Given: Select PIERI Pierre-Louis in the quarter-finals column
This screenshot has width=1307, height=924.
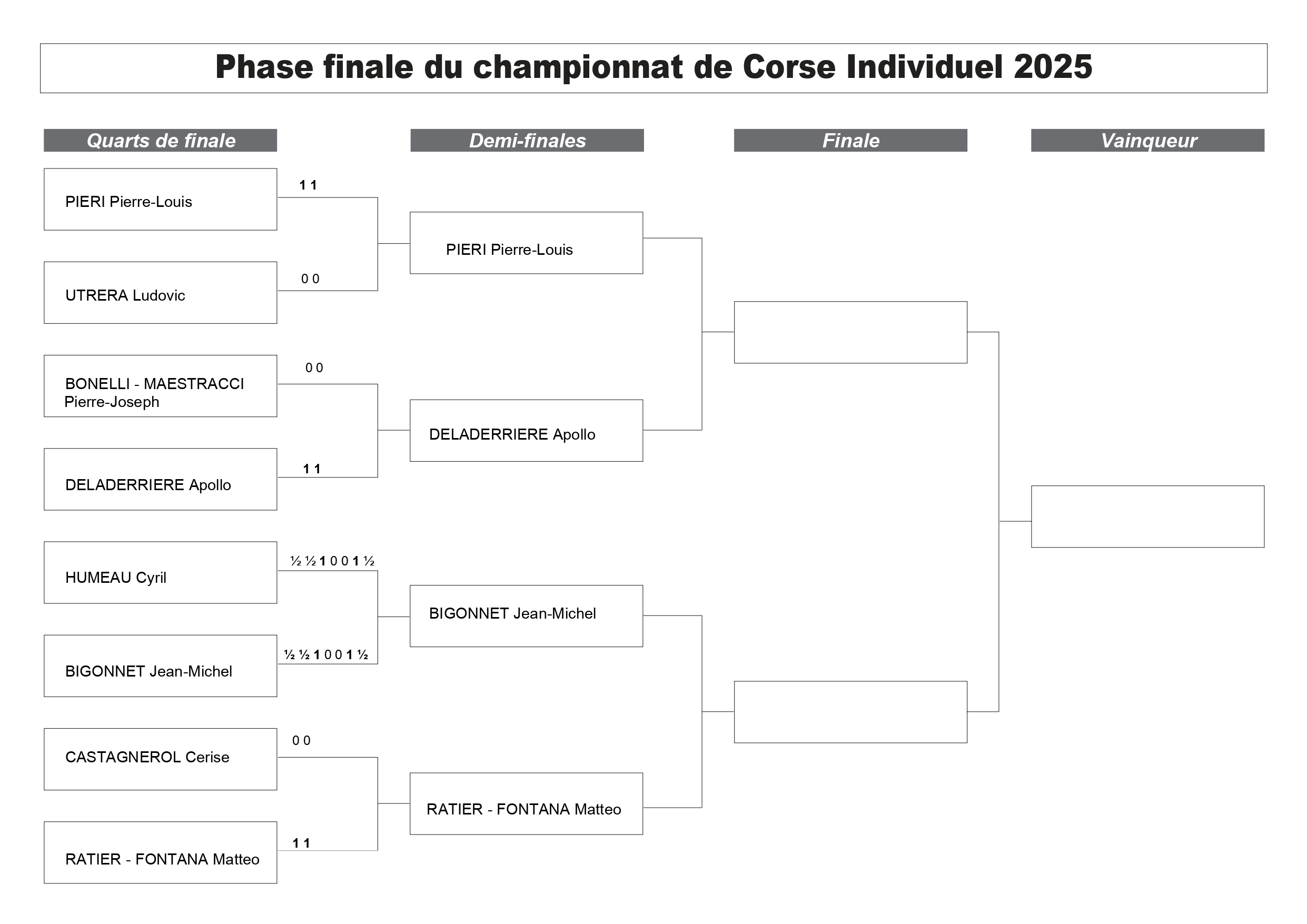Looking at the screenshot, I should coord(161,199).
